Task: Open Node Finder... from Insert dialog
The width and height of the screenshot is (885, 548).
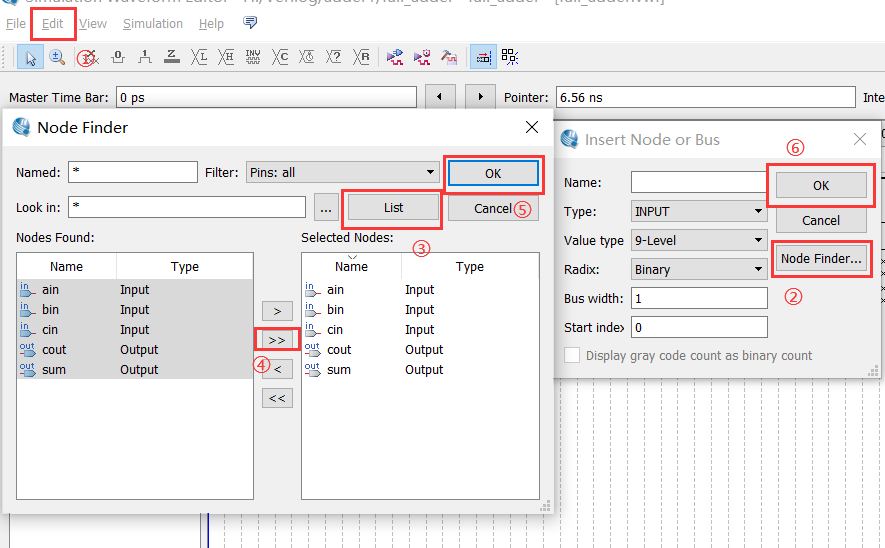Action: click(x=821, y=258)
